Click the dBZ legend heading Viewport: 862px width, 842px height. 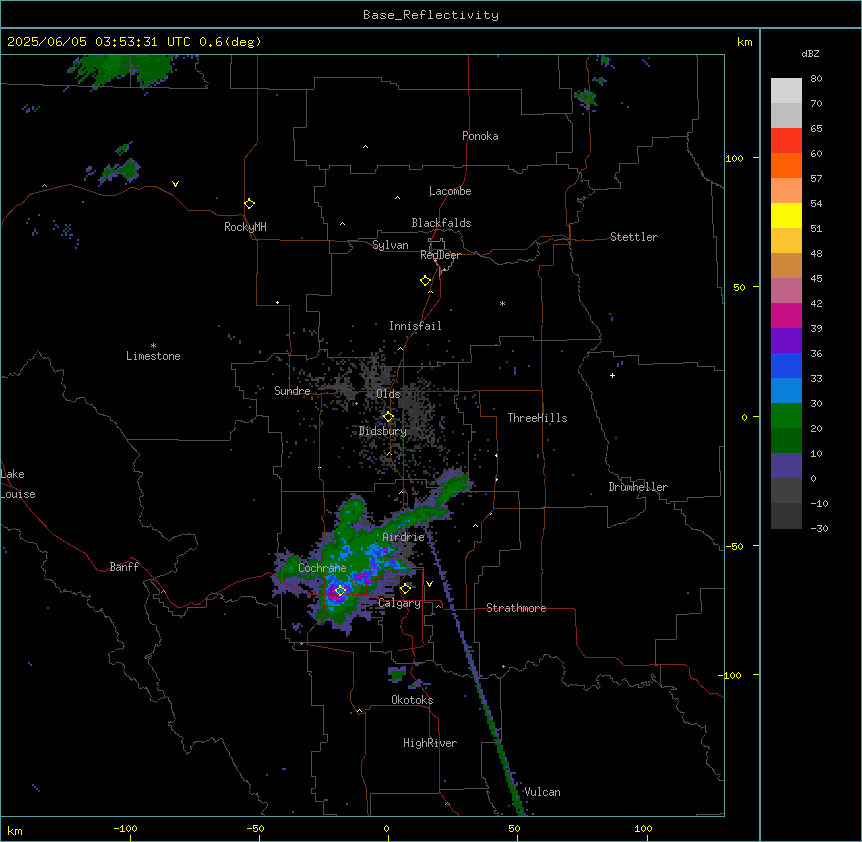coord(810,53)
